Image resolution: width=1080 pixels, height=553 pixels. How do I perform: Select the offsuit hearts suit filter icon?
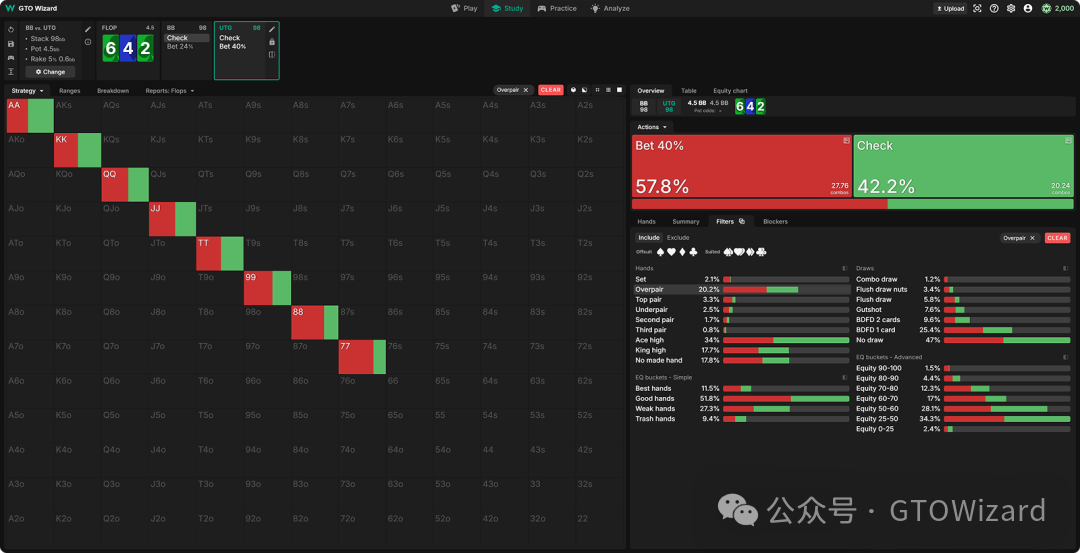coord(669,252)
